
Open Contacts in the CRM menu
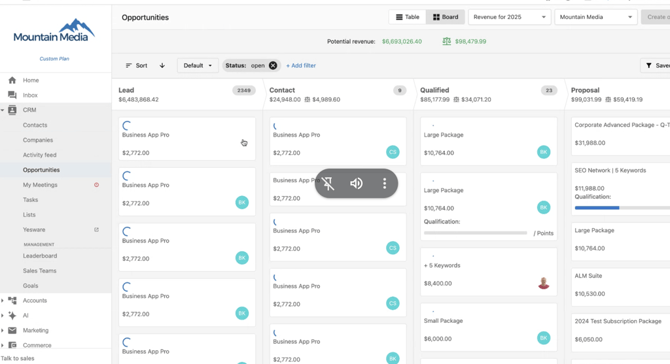click(x=35, y=125)
